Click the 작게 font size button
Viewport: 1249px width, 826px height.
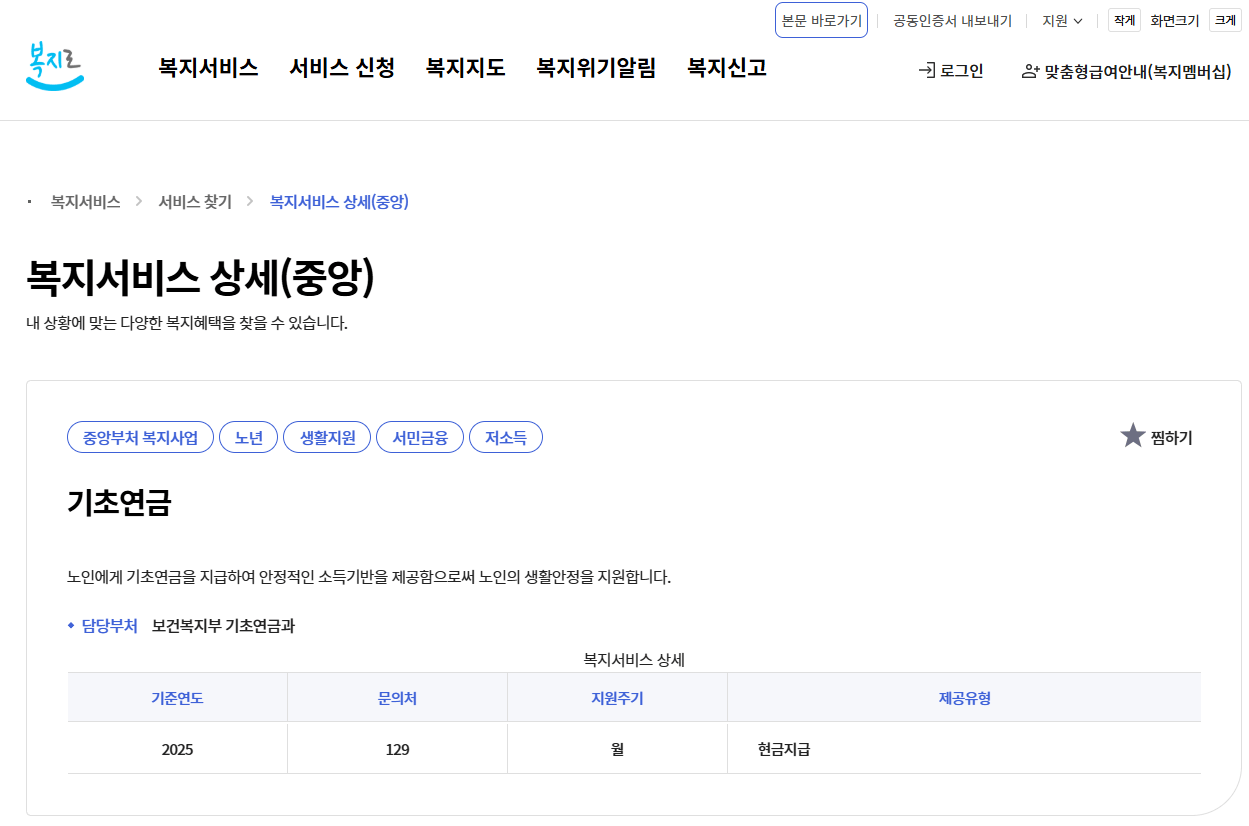click(1123, 19)
